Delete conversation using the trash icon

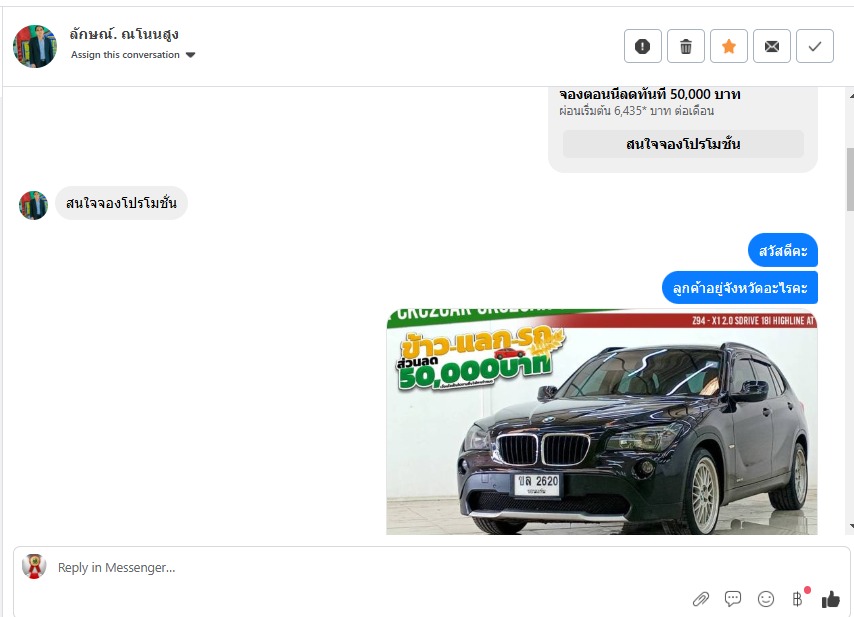tap(686, 46)
